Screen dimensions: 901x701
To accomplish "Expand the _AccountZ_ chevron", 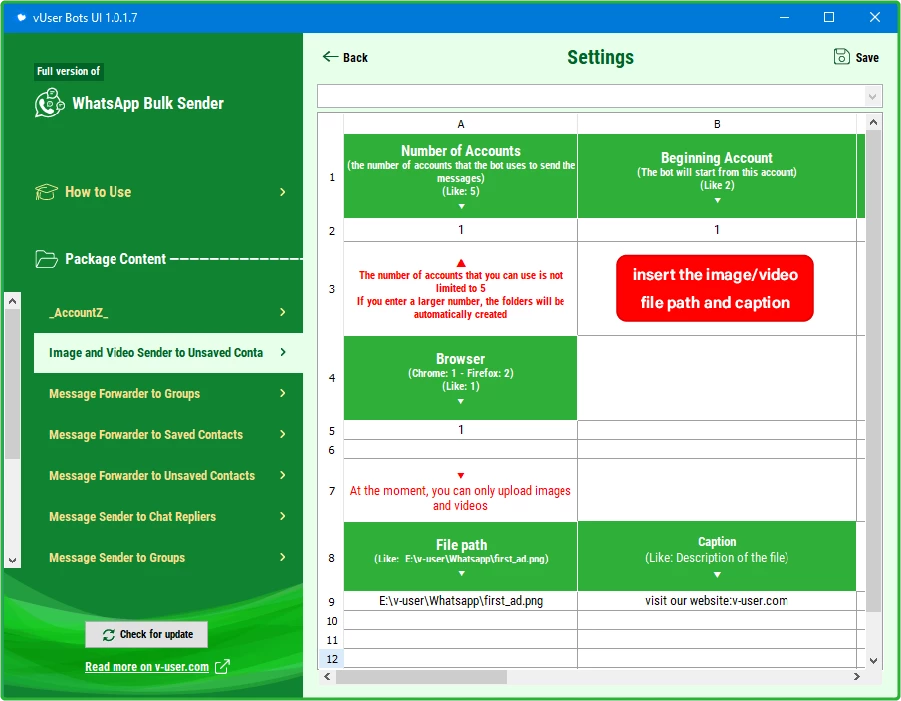I will point(283,312).
